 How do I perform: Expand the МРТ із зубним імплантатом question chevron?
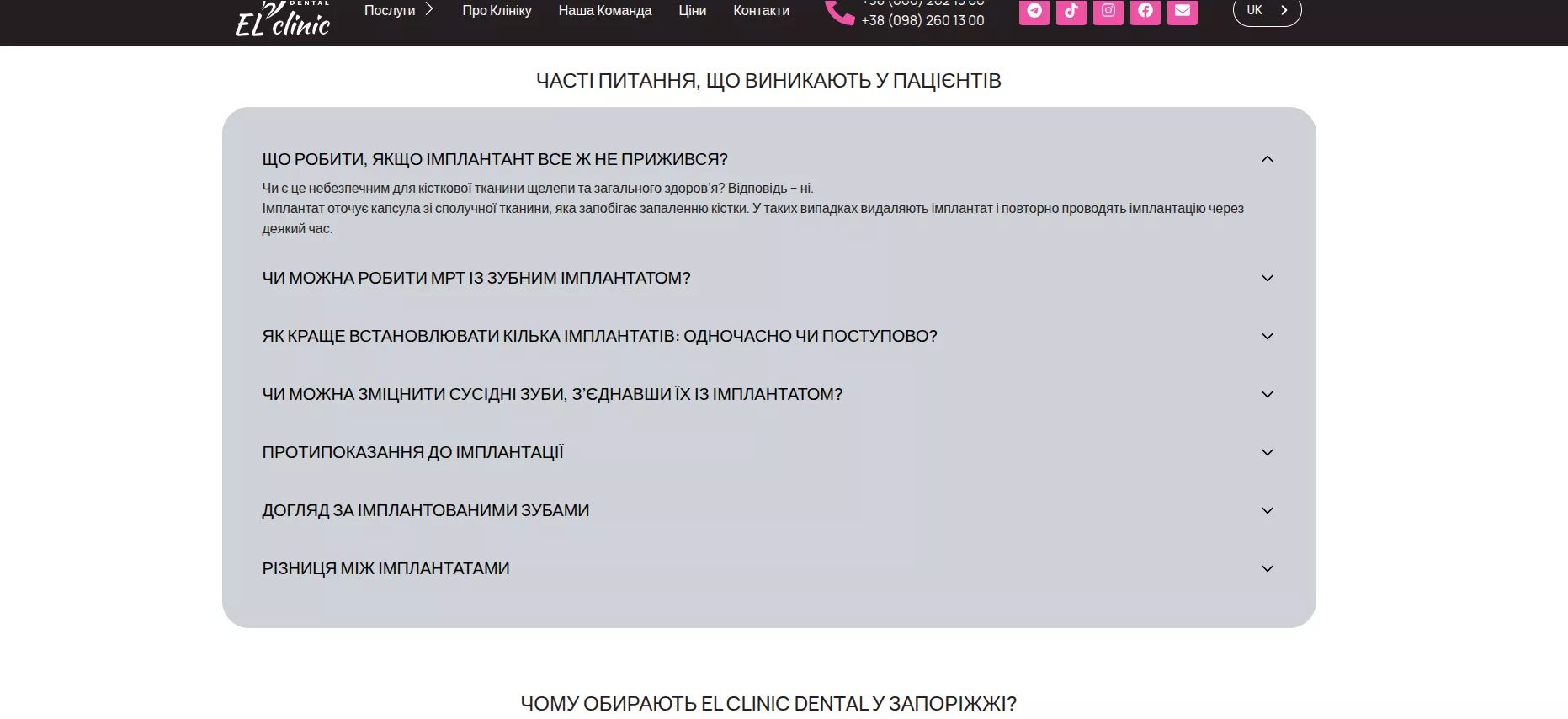tap(1267, 278)
